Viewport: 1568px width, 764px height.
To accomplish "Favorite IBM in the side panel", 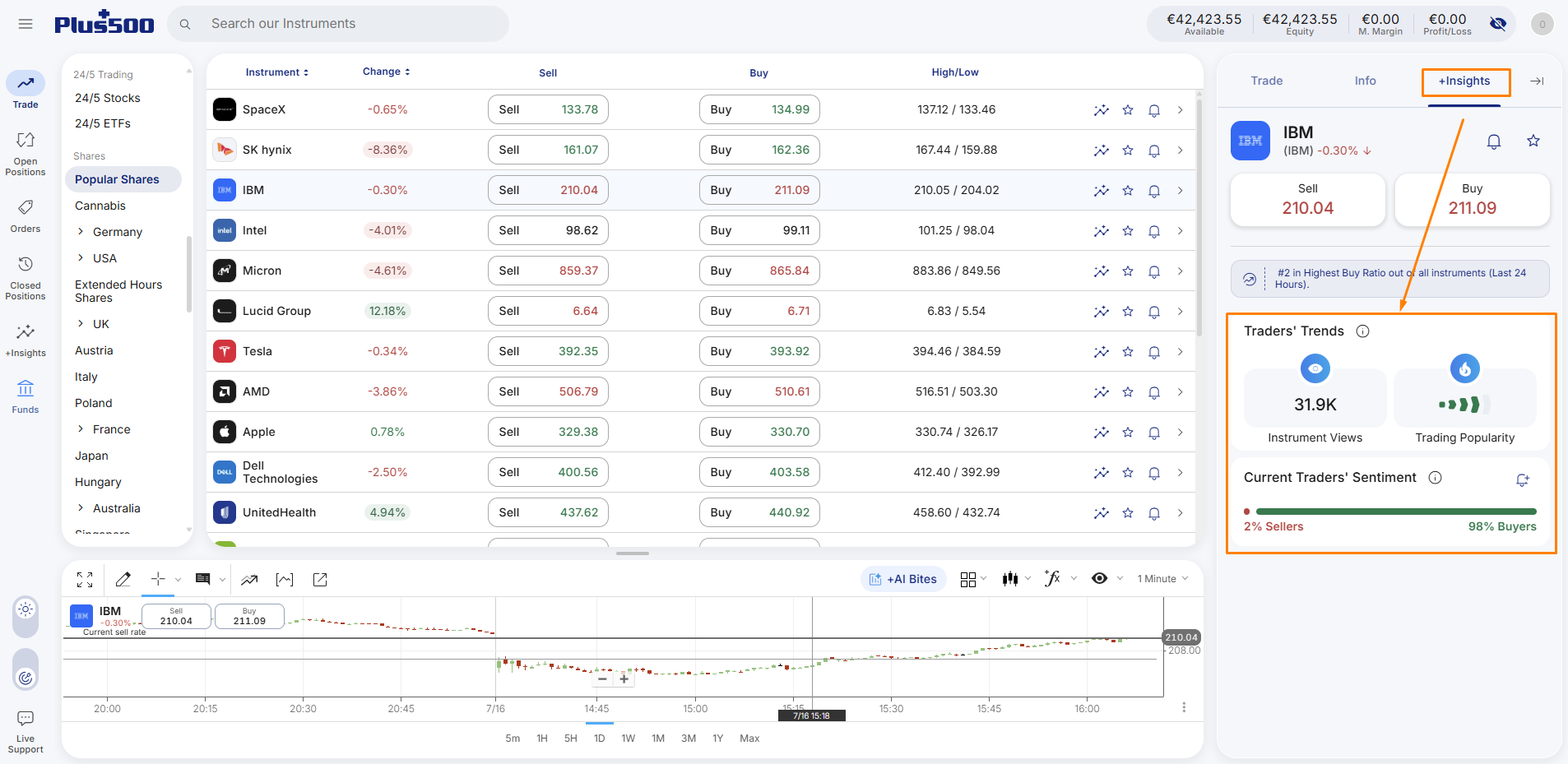I will 1533,141.
